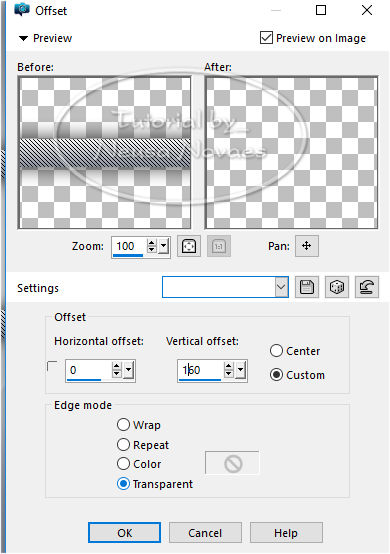
Task: Decrease Zoom with down spinner arrow
Action: [x=152, y=250]
